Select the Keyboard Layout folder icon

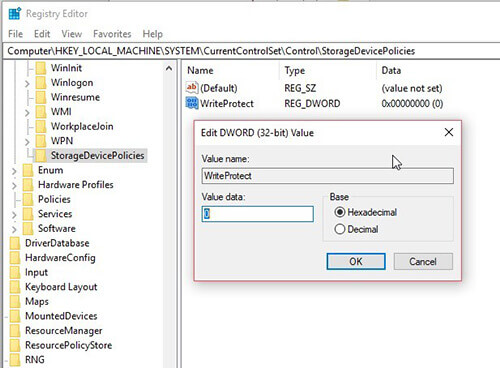tap(15, 287)
